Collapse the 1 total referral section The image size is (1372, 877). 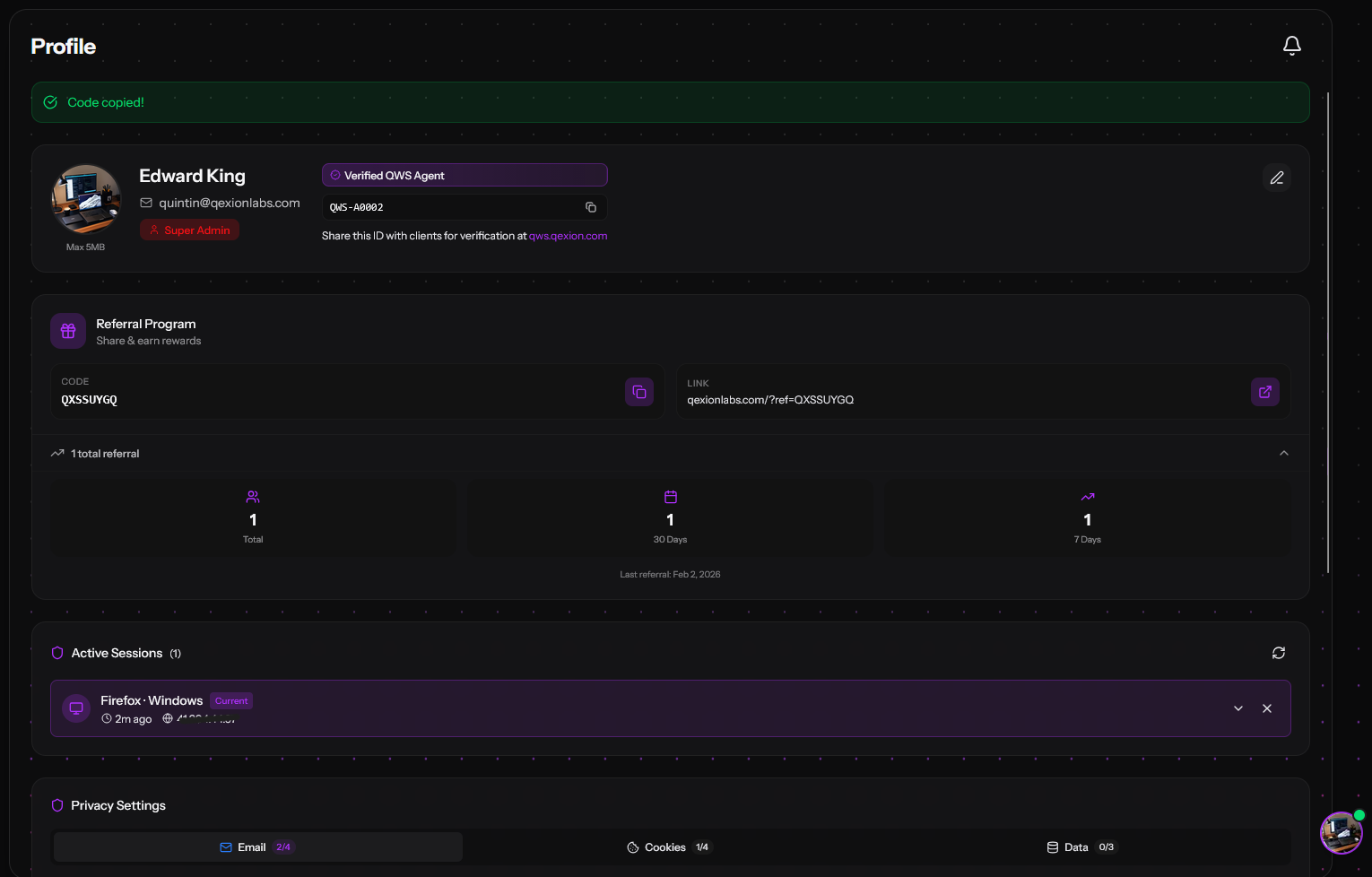[1283, 453]
